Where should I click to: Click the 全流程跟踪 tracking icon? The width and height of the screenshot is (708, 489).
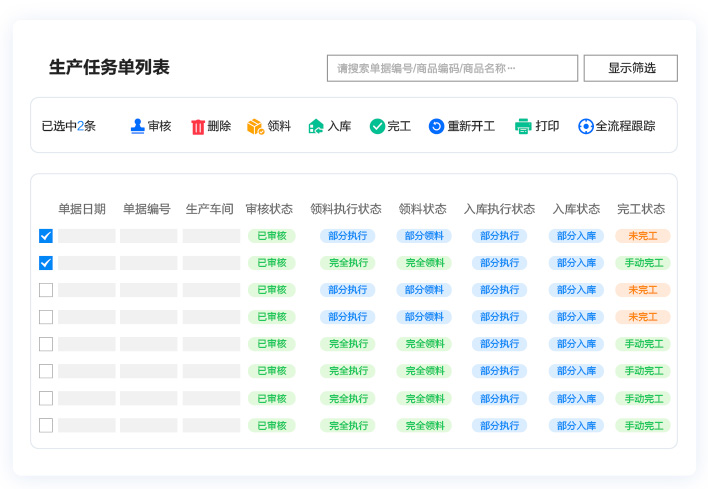586,127
